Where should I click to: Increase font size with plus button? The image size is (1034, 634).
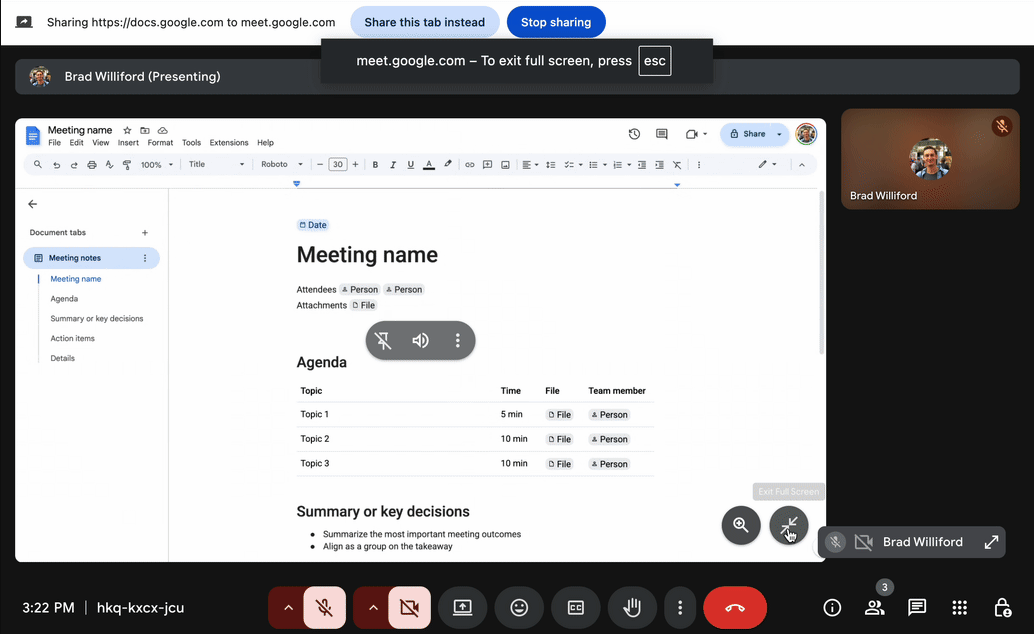tap(355, 164)
